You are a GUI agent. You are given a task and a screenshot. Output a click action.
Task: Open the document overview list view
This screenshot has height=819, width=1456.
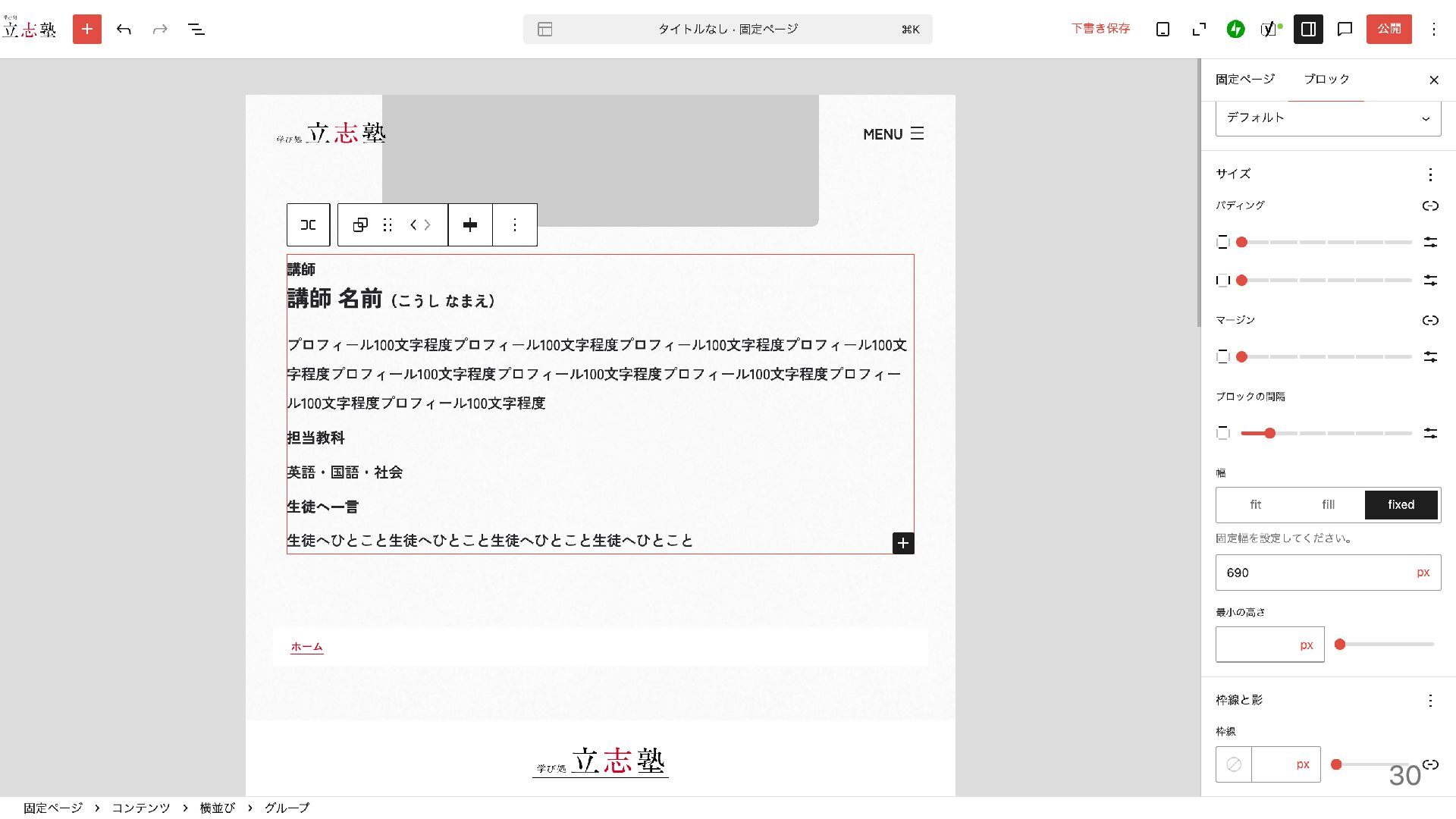[x=196, y=29]
